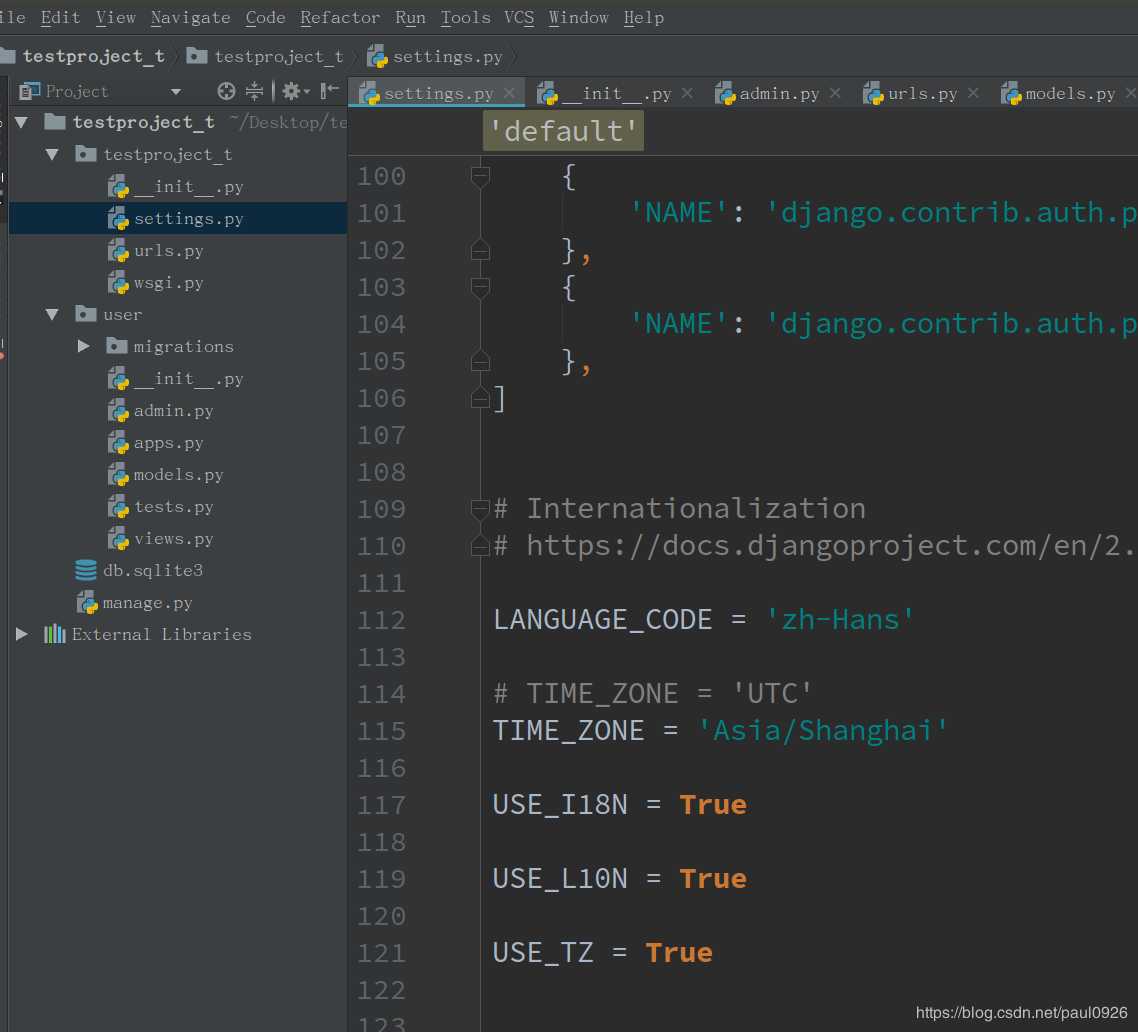Open tests.py in the project tree
The width and height of the screenshot is (1138, 1032).
pyautogui.click(x=173, y=507)
